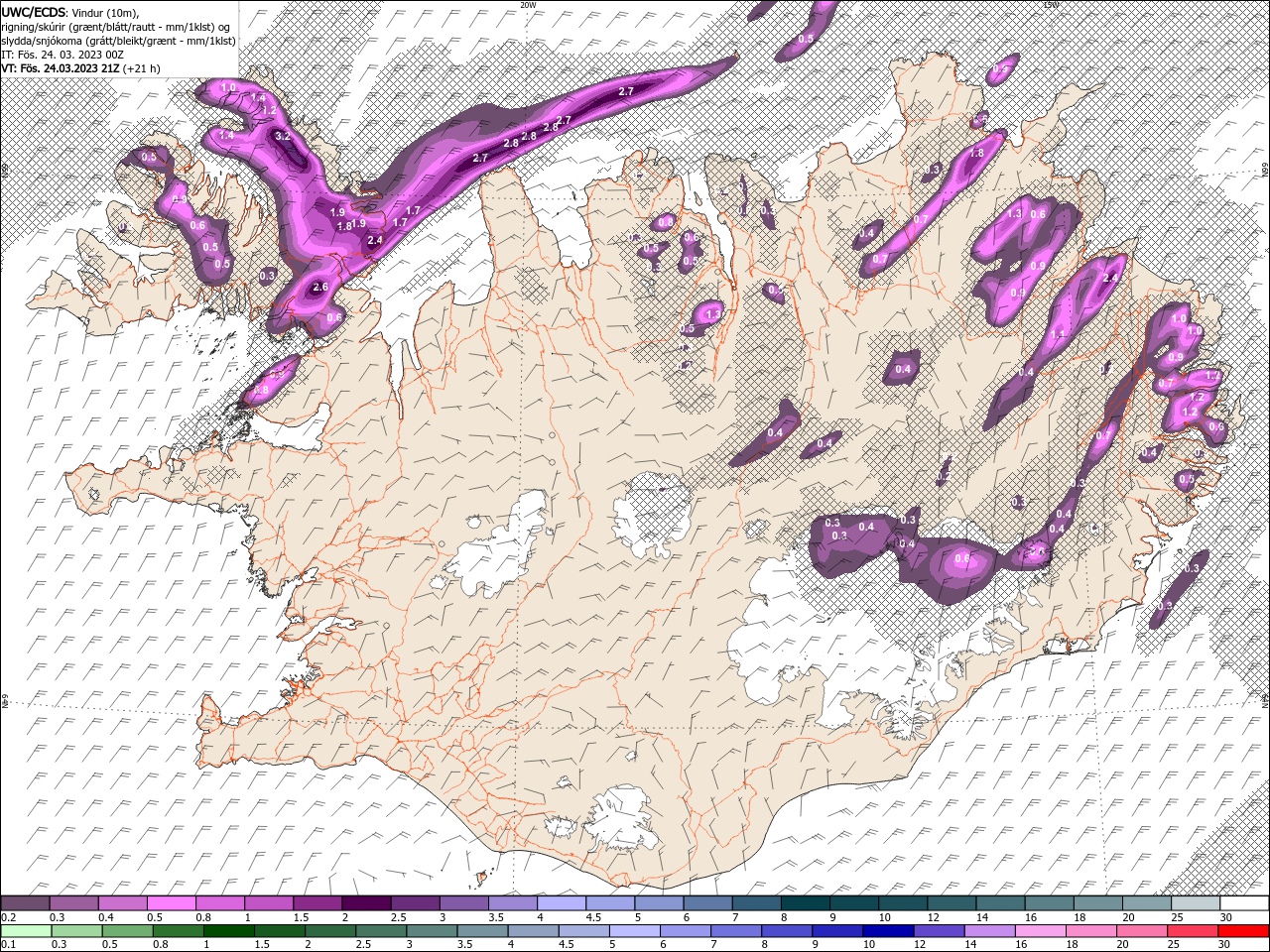Click the '3.2' snowfall value on the map
Viewport: 1270px width, 952px height.
282,136
